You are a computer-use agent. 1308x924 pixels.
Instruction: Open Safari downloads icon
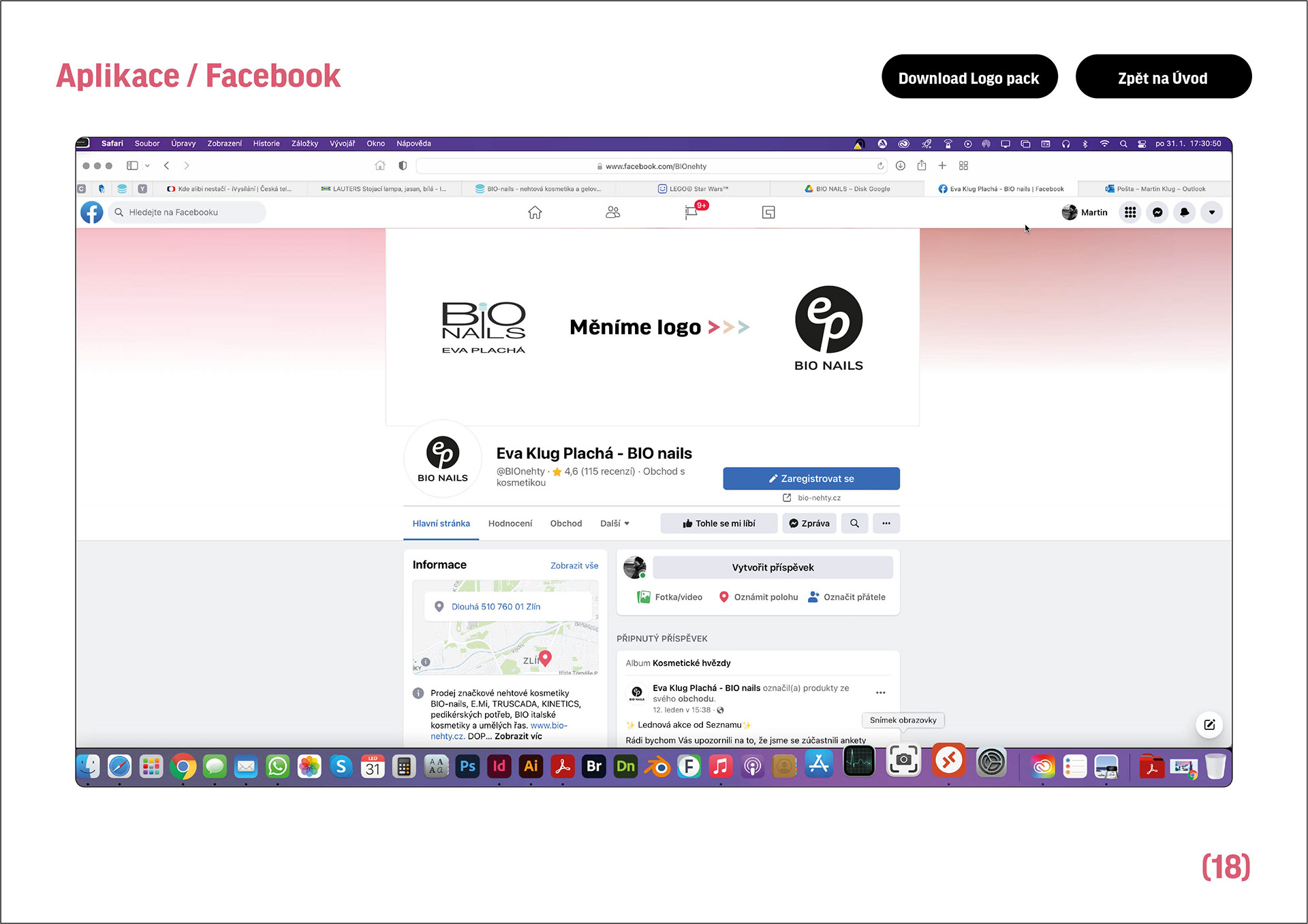point(901,165)
